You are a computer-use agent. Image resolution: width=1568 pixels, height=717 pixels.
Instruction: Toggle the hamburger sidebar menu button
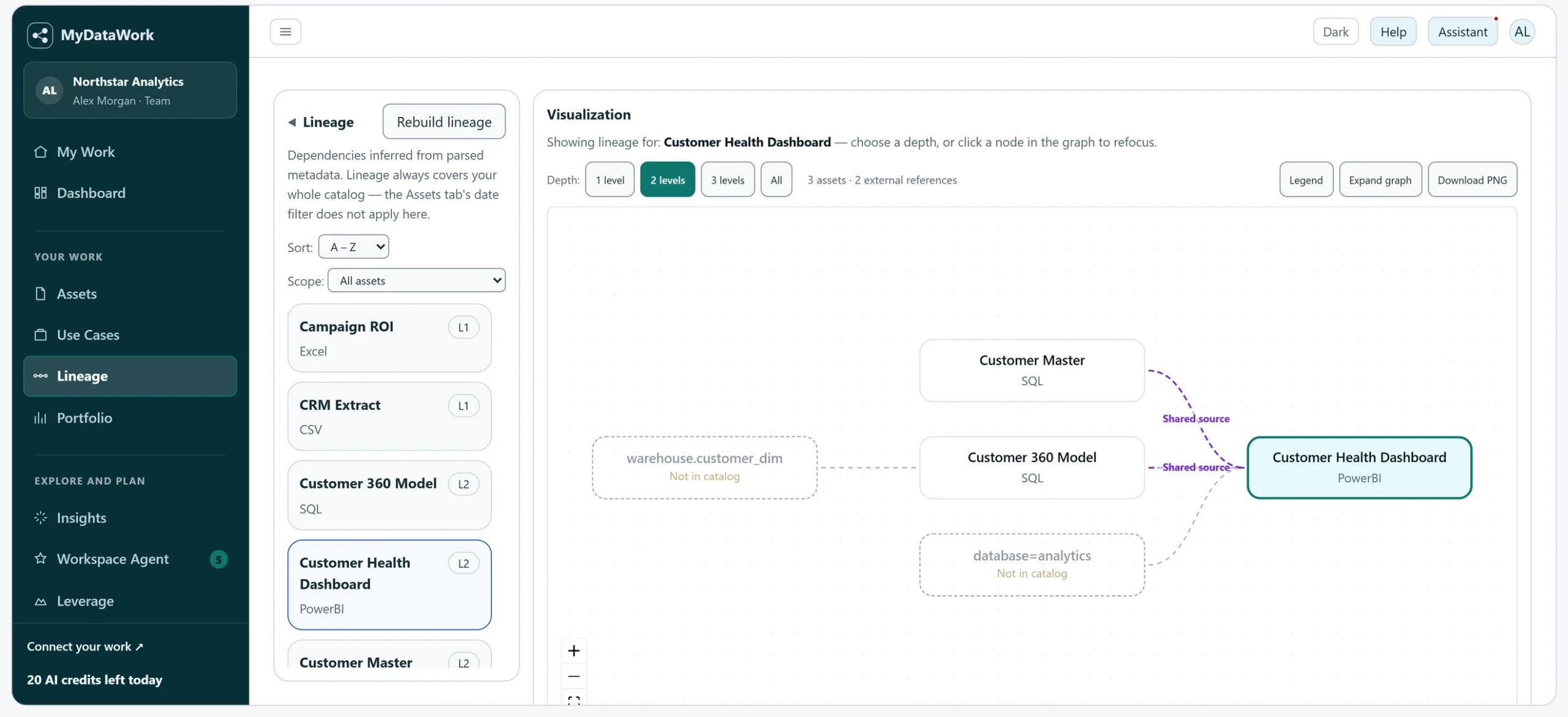pyautogui.click(x=285, y=32)
